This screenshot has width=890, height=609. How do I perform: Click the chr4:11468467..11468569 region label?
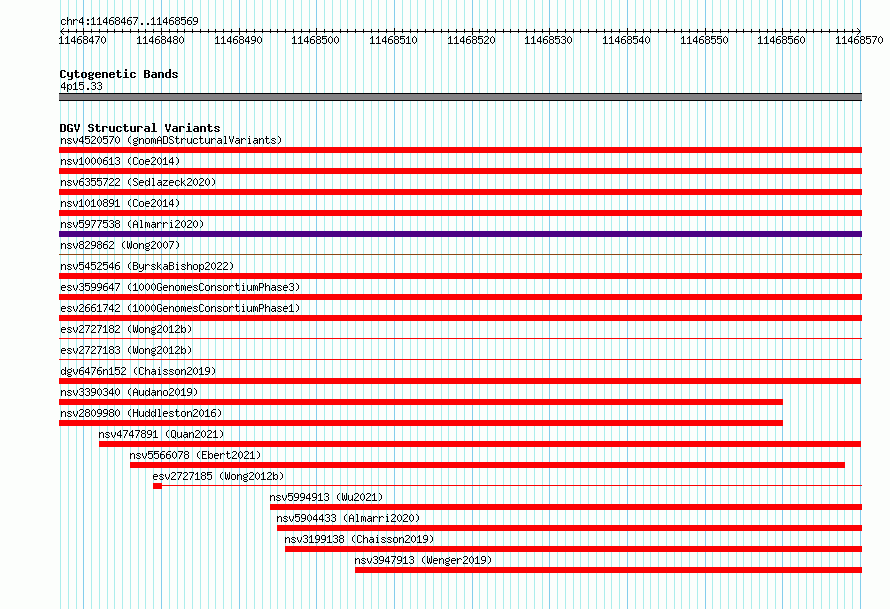pyautogui.click(x=129, y=21)
